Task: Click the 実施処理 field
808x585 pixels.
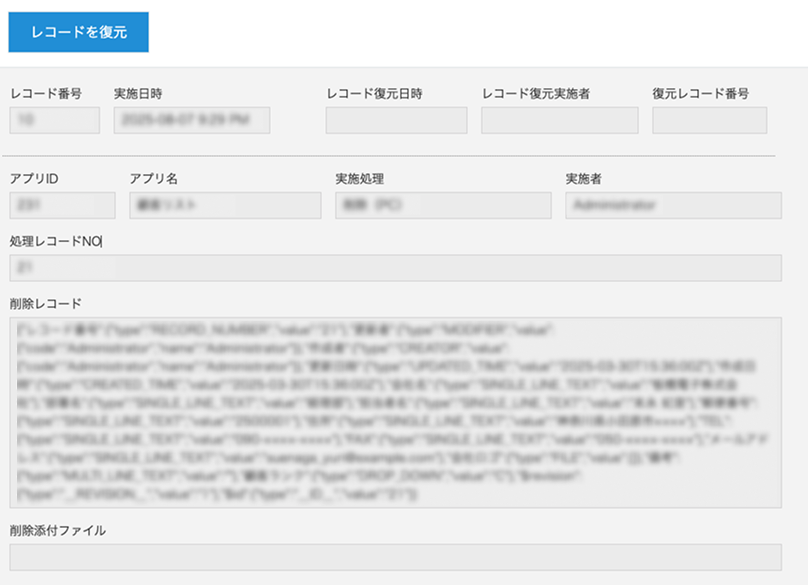Action: [x=442, y=205]
